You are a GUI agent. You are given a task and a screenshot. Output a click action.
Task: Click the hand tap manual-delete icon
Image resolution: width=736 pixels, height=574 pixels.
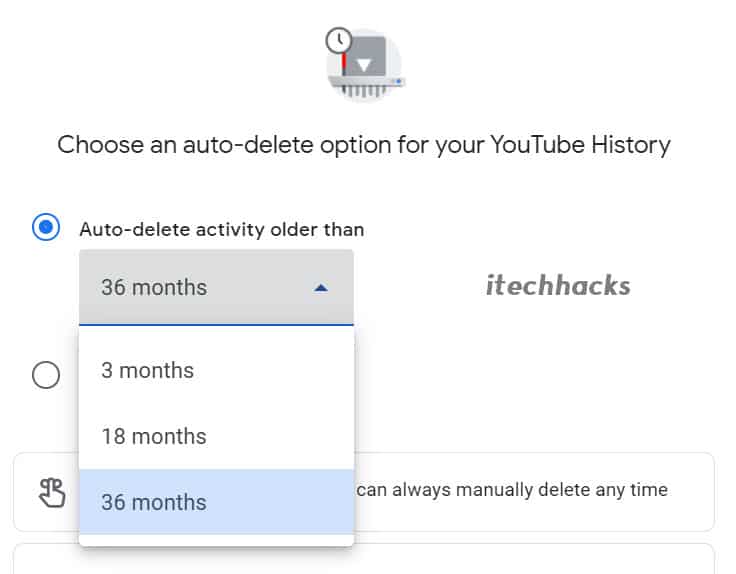click(52, 492)
